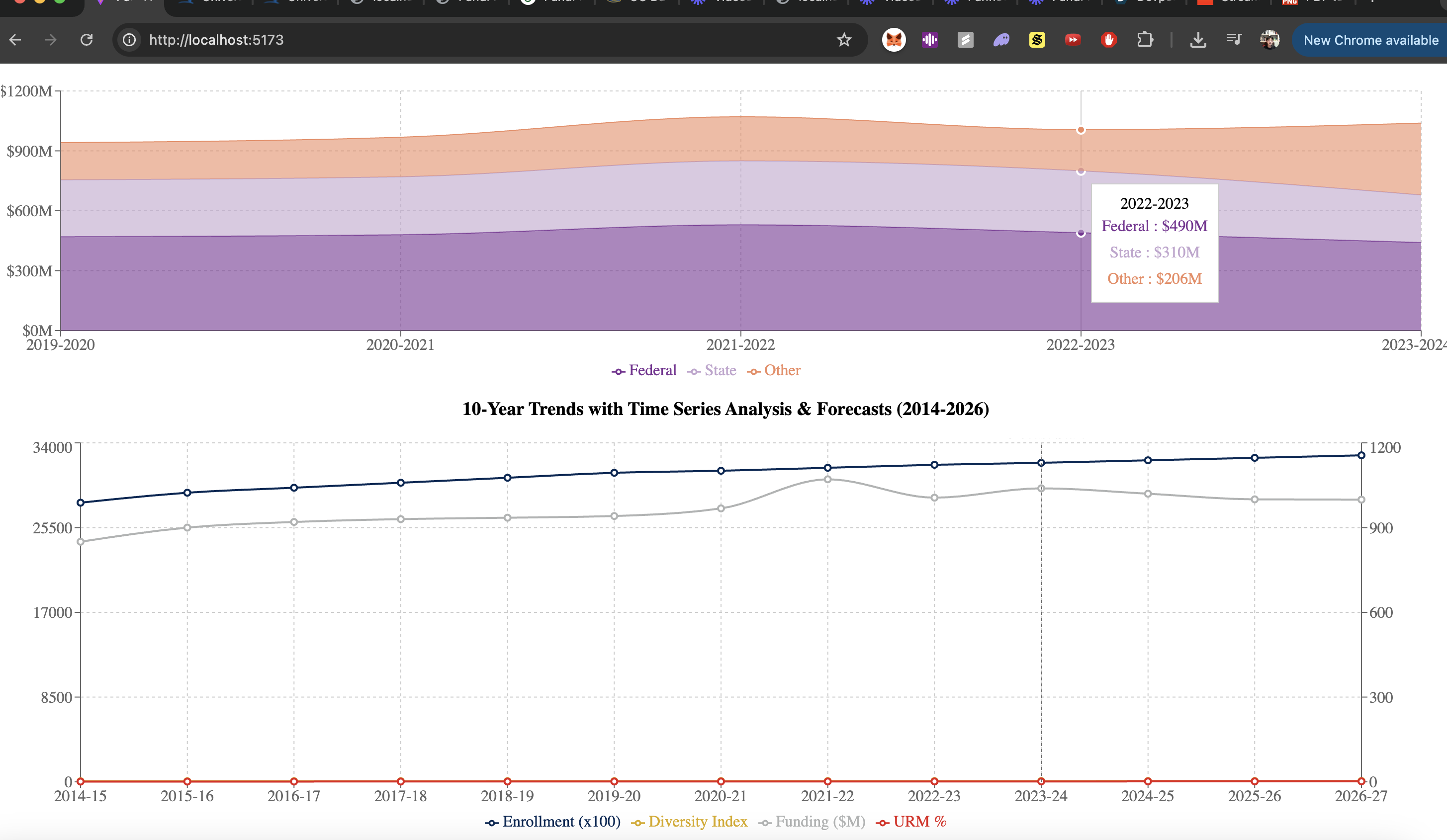Screen dimensions: 1447x840
Task: Open the red stop-hand ad blocker
Action: coord(1109,40)
